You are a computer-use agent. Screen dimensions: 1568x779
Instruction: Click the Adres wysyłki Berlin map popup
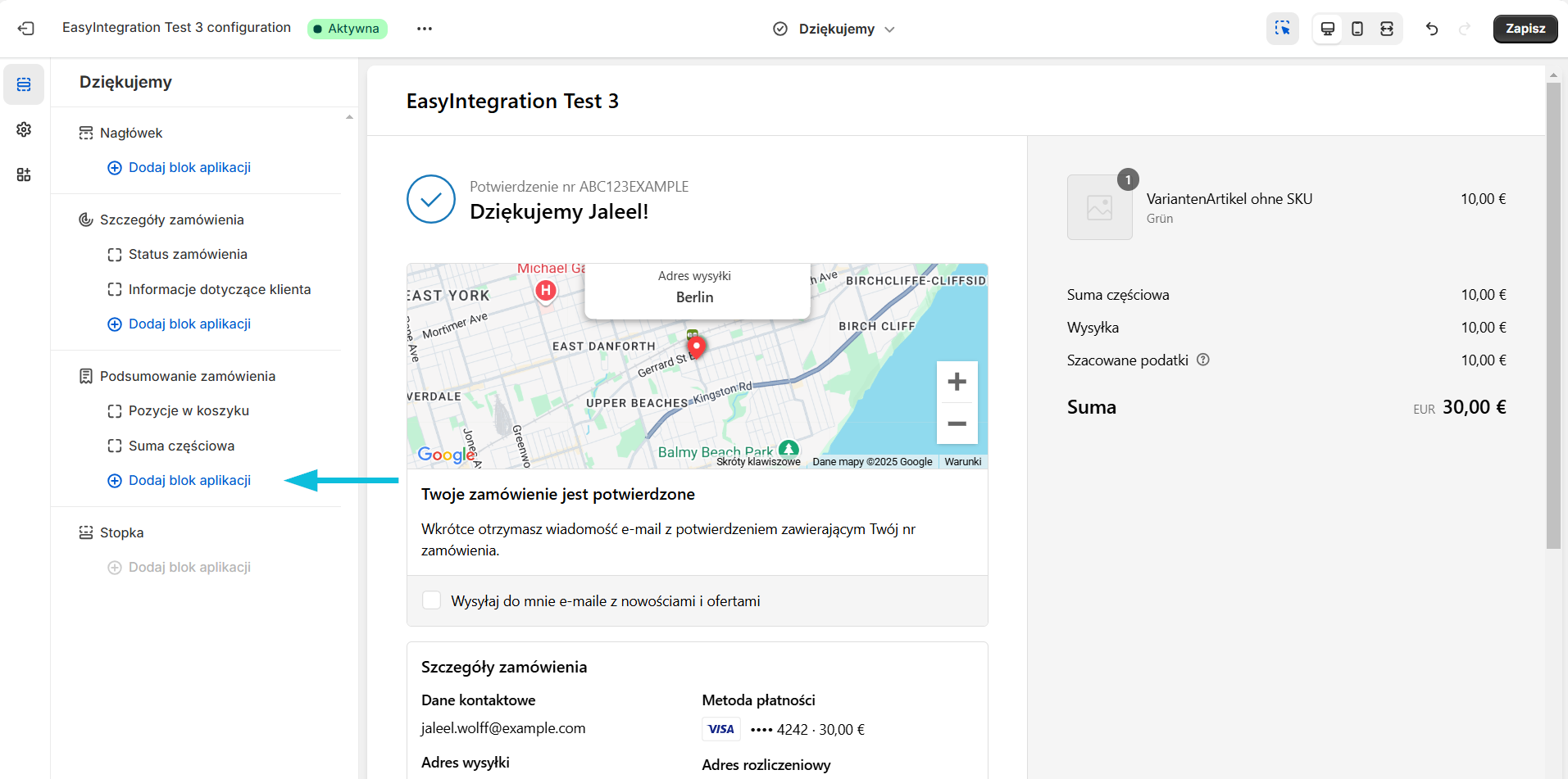pyautogui.click(x=697, y=291)
